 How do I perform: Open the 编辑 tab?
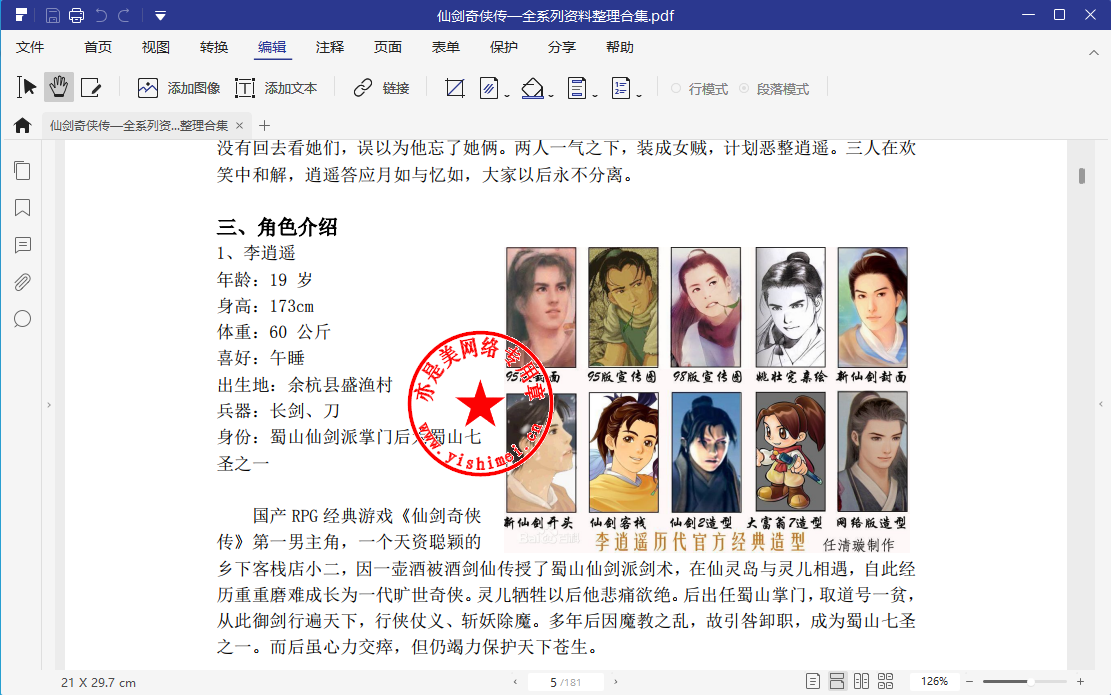[272, 47]
